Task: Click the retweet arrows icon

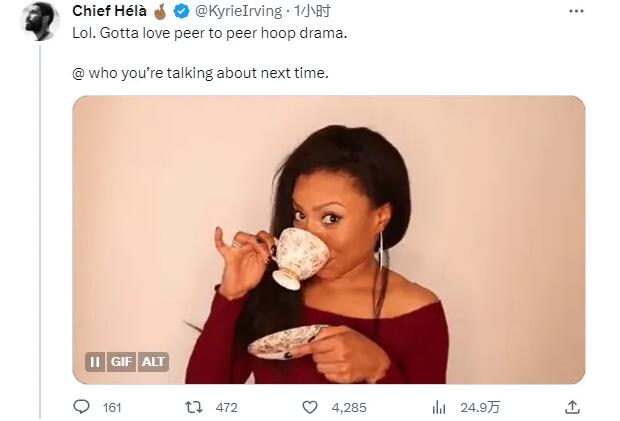Action: [195, 407]
